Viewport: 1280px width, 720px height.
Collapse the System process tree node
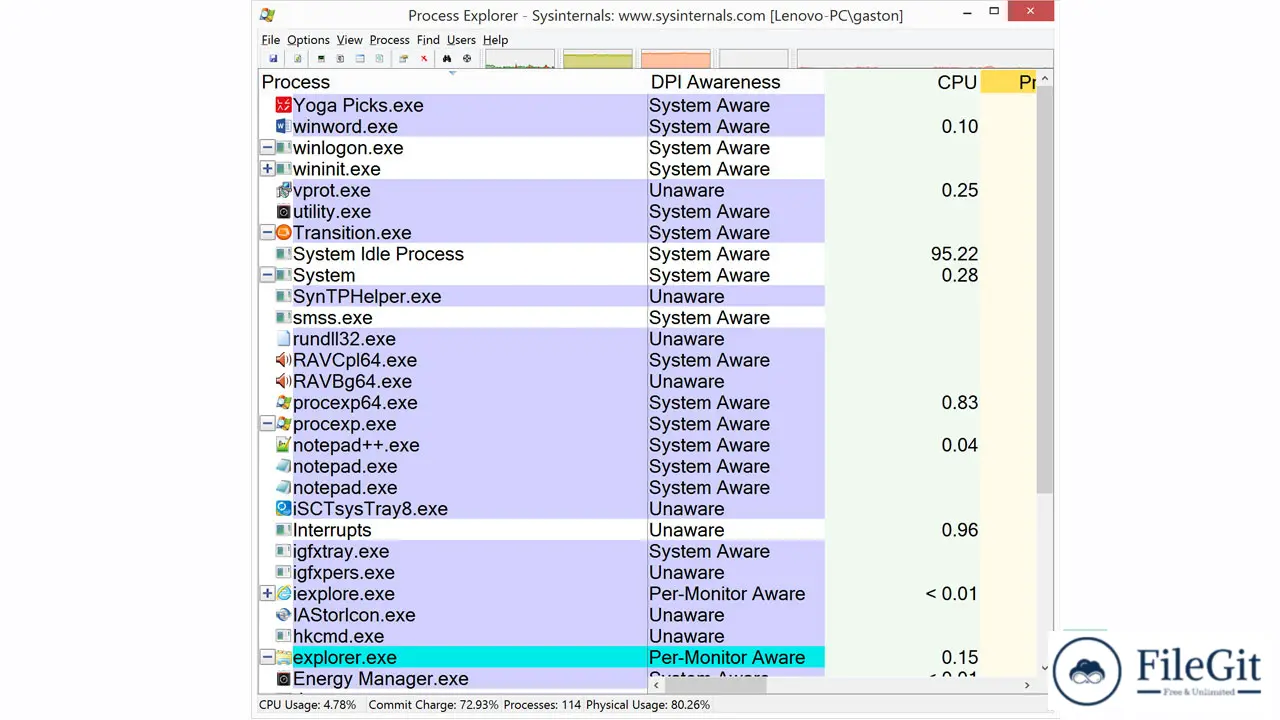tap(267, 275)
